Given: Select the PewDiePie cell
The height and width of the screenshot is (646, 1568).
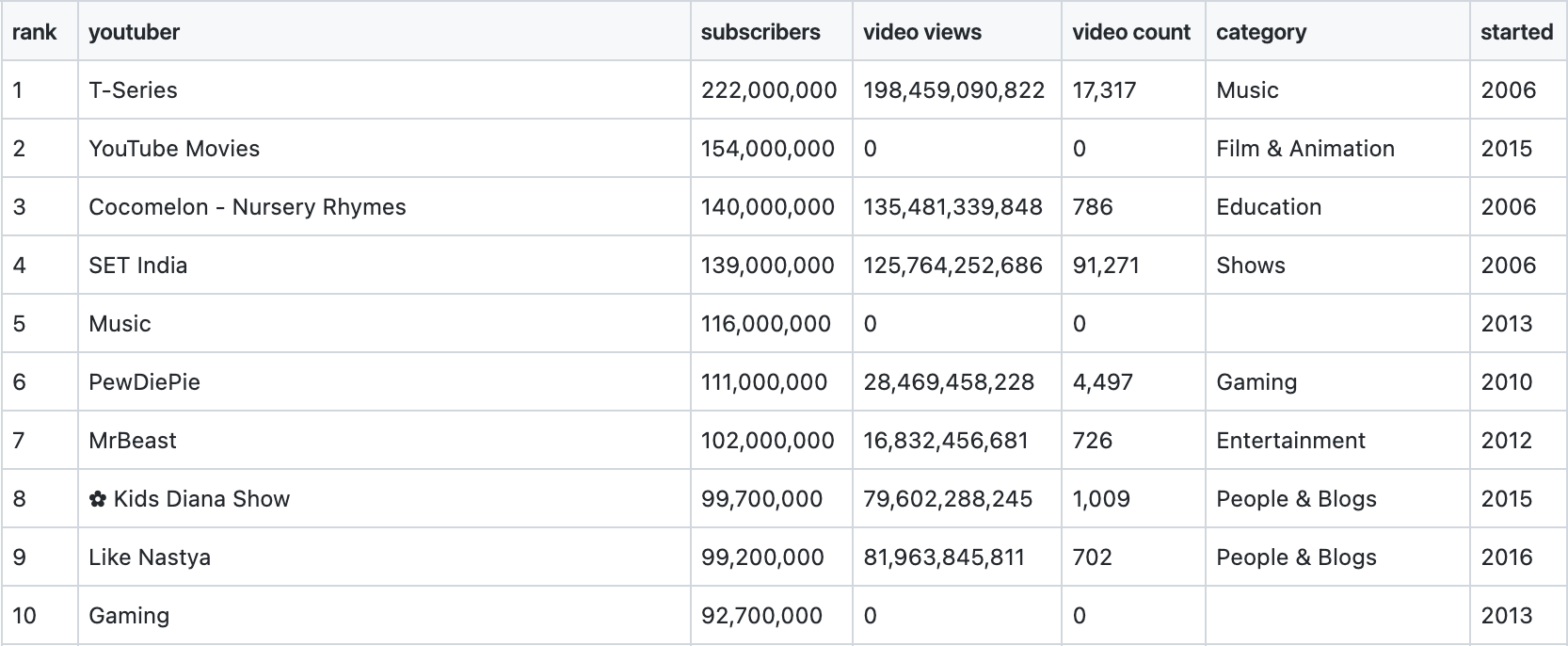Looking at the screenshot, I should [384, 382].
